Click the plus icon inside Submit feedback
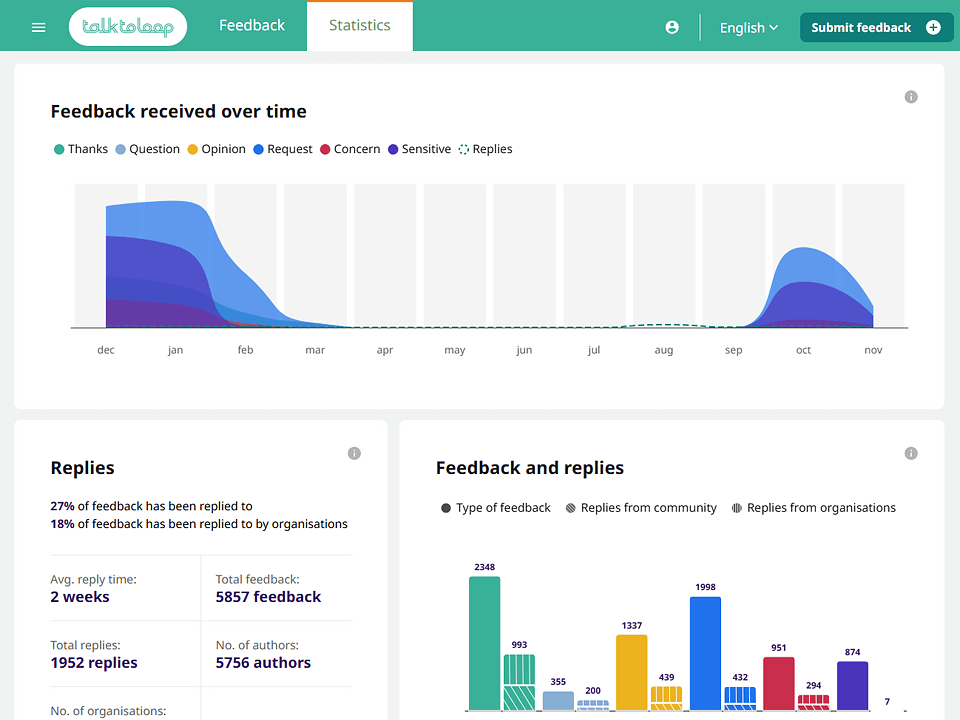Image resolution: width=960 pixels, height=720 pixels. click(x=934, y=27)
